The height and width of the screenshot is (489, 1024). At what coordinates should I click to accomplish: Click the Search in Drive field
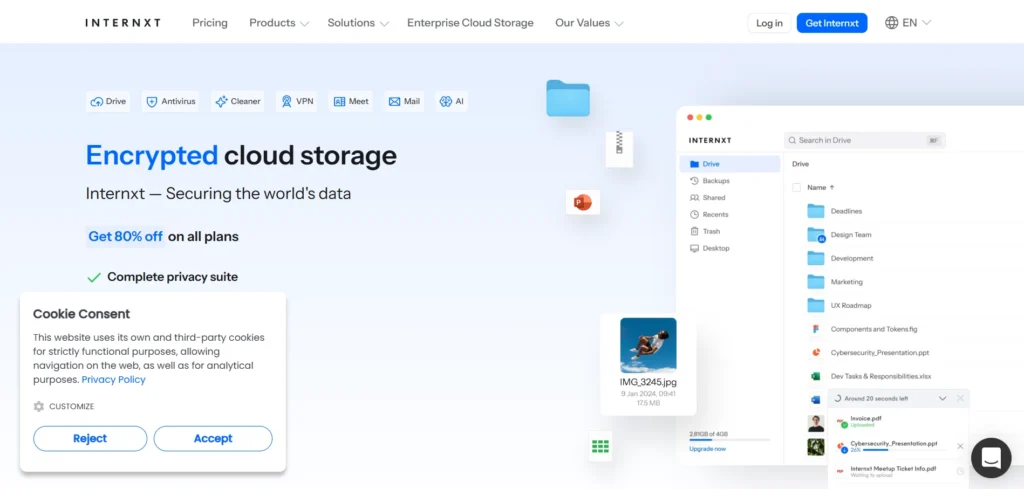pos(865,140)
